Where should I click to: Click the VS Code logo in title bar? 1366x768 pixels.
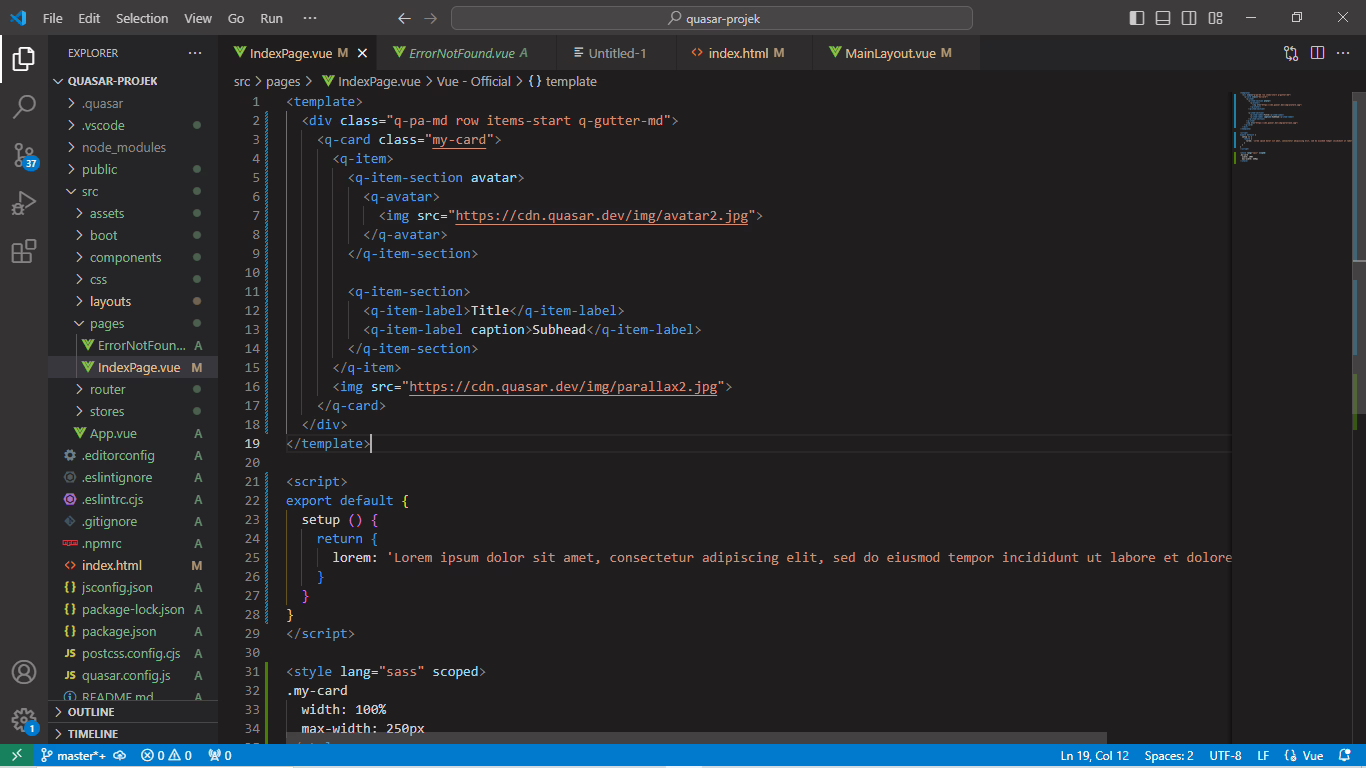tap(18, 18)
